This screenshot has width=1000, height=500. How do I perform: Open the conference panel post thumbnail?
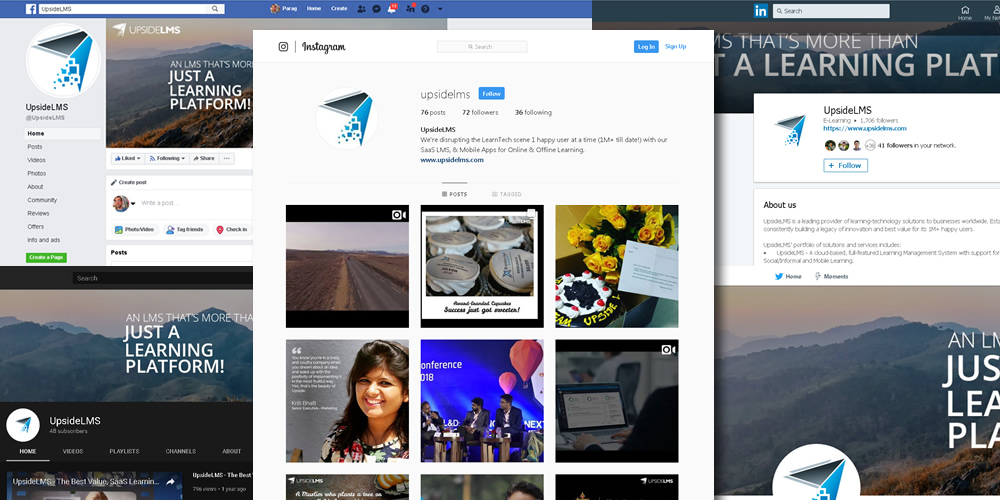(x=482, y=401)
